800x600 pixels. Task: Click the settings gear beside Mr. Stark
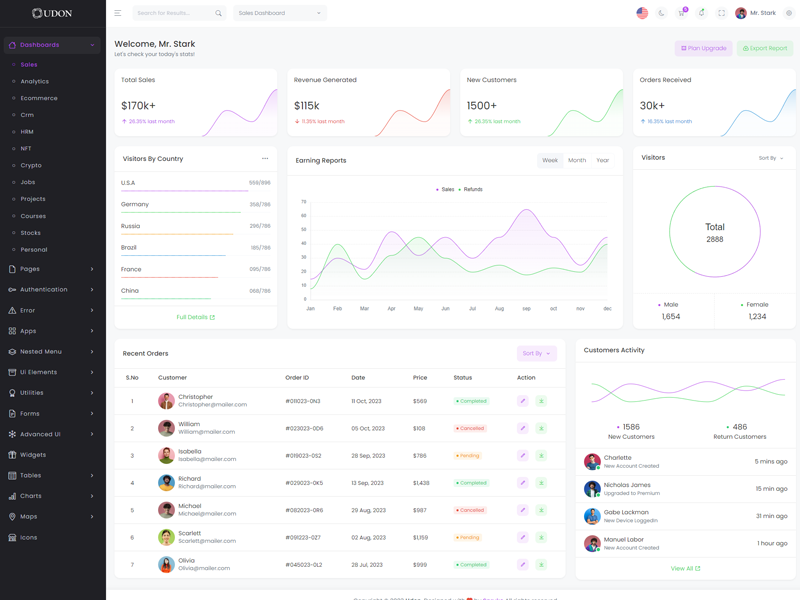point(789,13)
